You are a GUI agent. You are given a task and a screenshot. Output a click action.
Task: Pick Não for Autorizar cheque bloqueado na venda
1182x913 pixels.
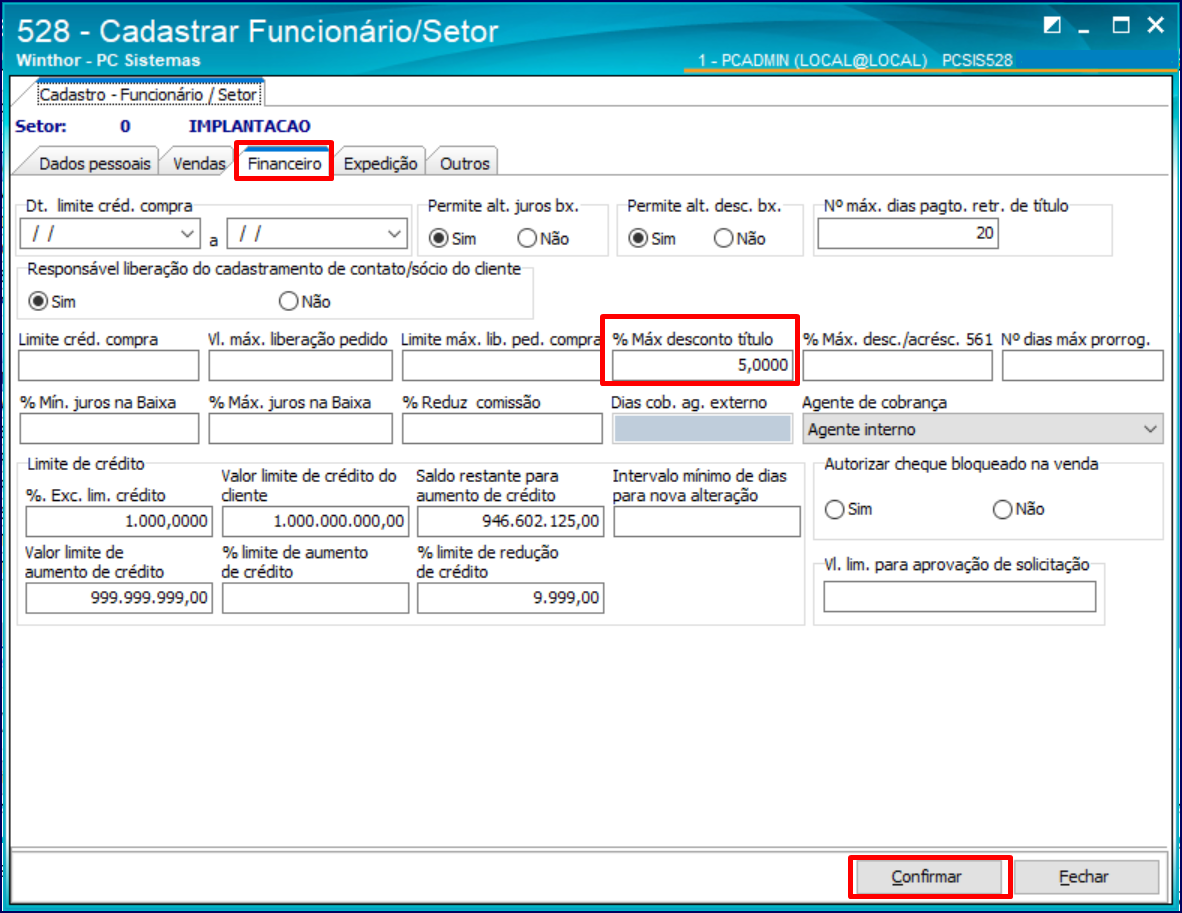[1018, 509]
